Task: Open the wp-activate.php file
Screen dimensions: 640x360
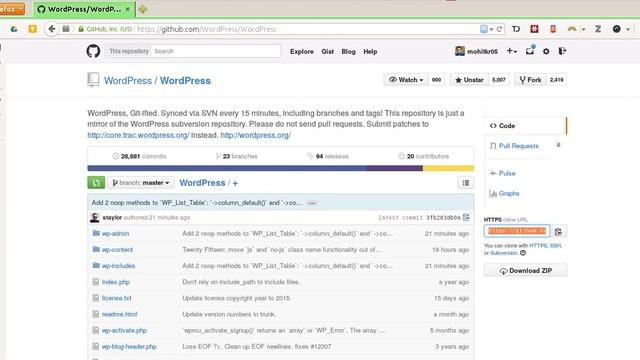Action: [x=124, y=330]
